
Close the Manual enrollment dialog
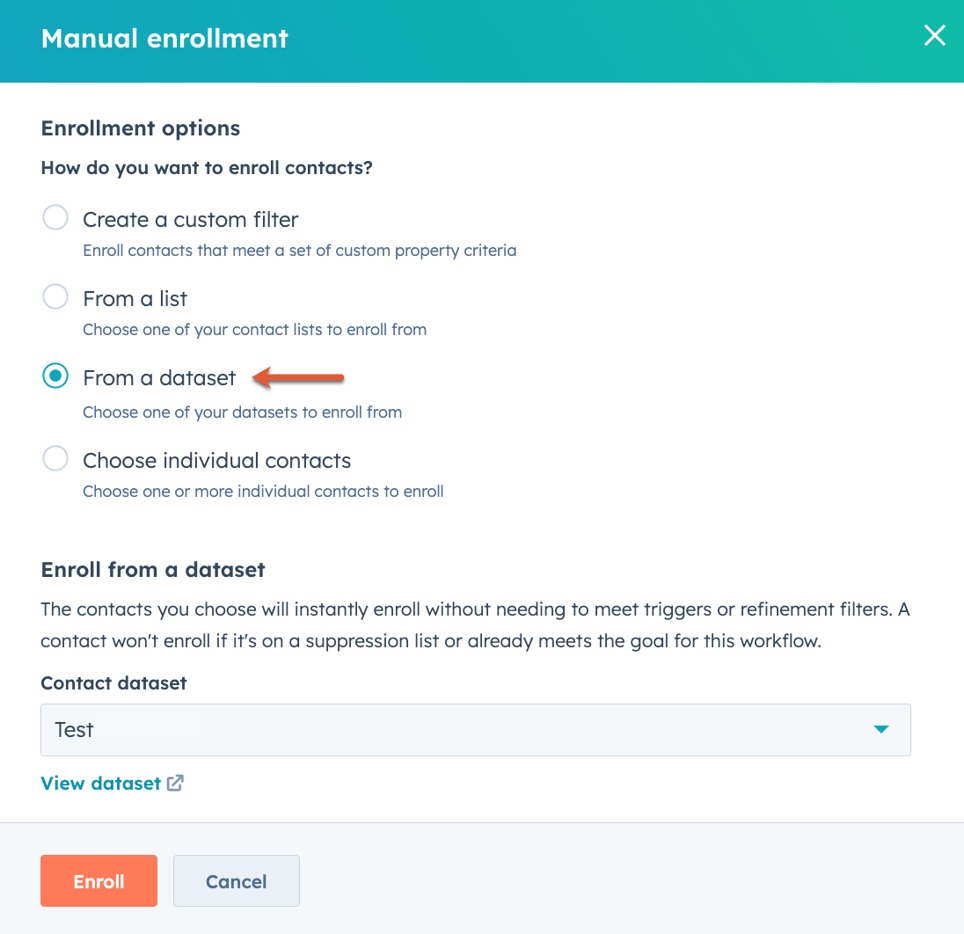pos(934,36)
